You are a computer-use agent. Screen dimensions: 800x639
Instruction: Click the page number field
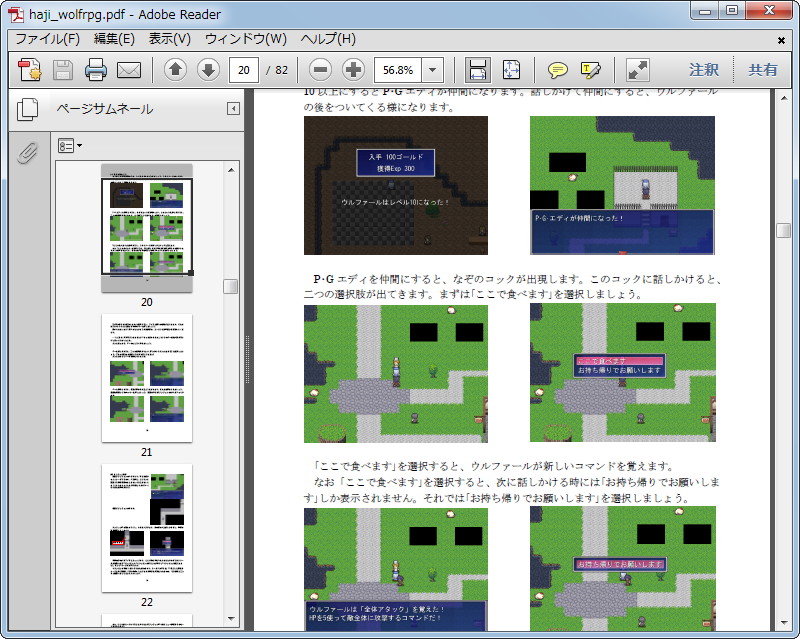coord(244,70)
